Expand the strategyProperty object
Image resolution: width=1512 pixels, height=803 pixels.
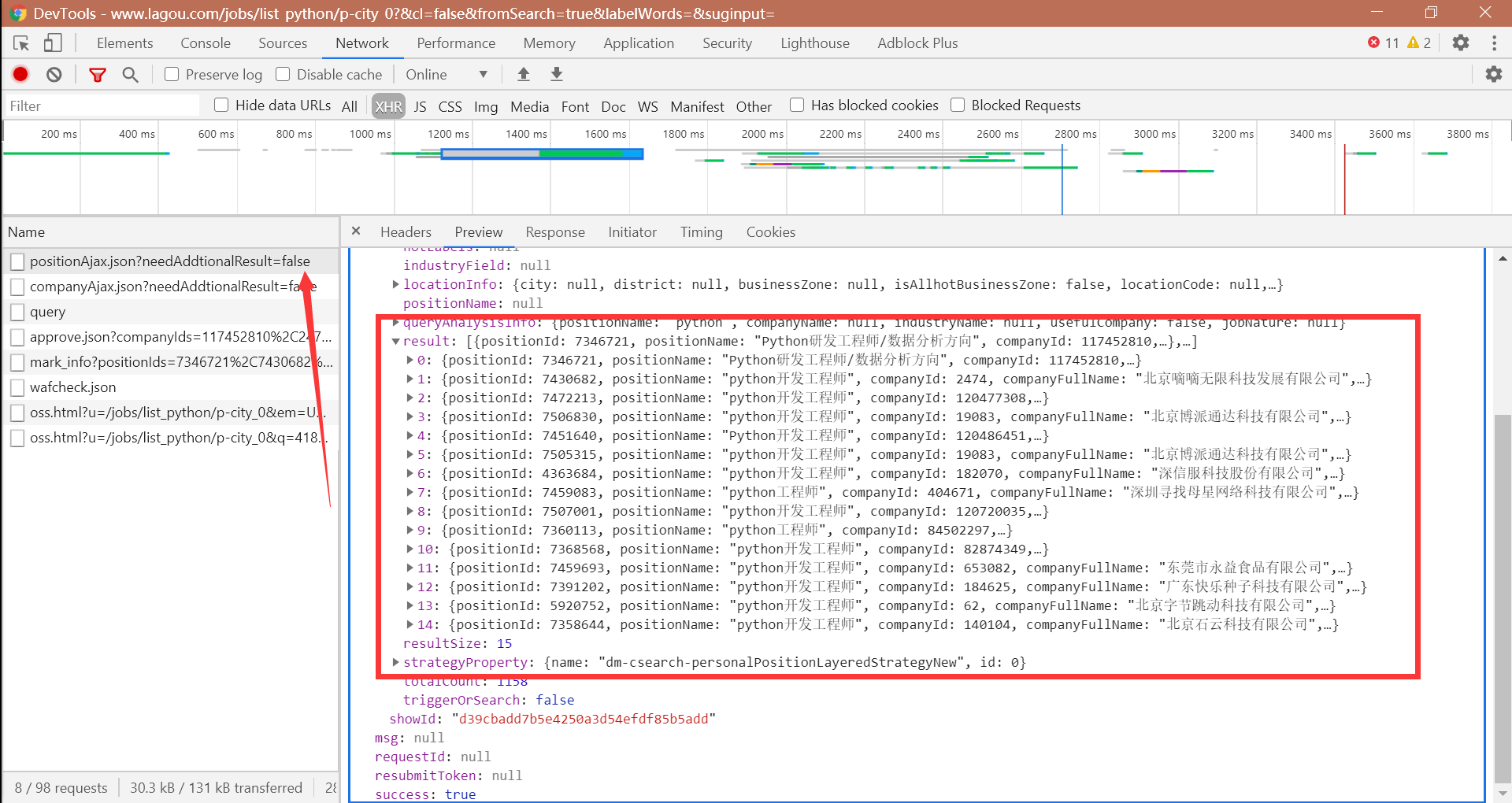(x=396, y=663)
